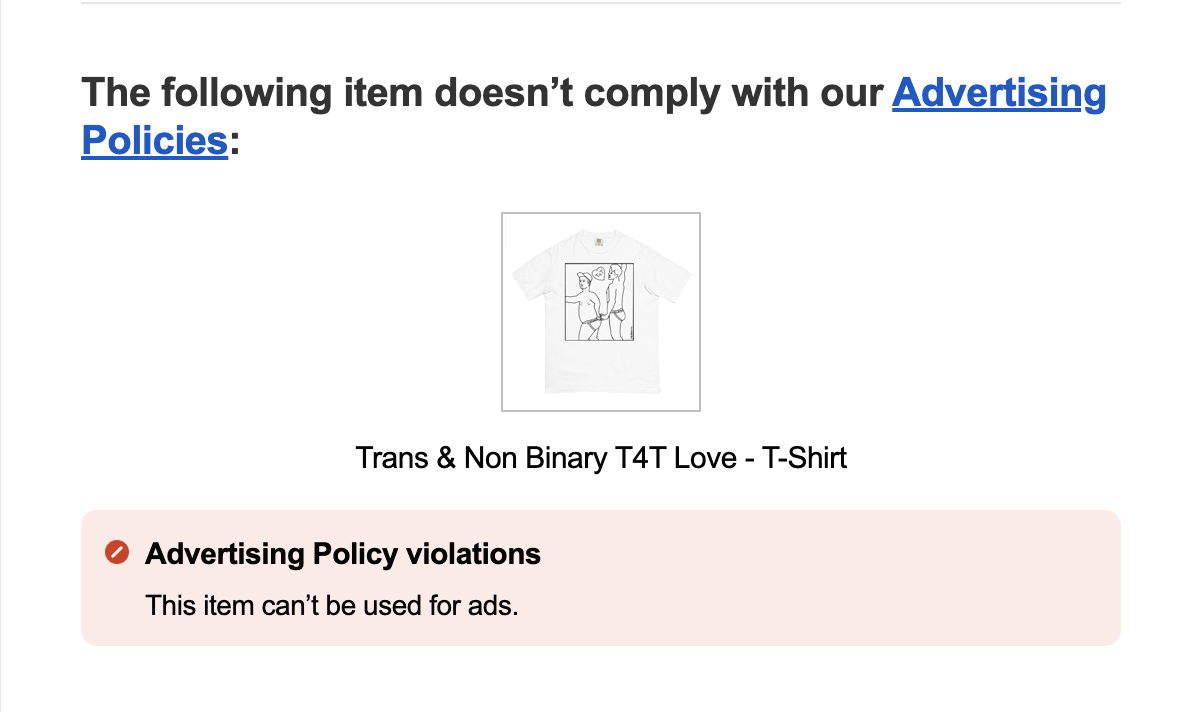The width and height of the screenshot is (1198, 712).
Task: Select the "Advertising Policy violations" title
Action: [342, 554]
